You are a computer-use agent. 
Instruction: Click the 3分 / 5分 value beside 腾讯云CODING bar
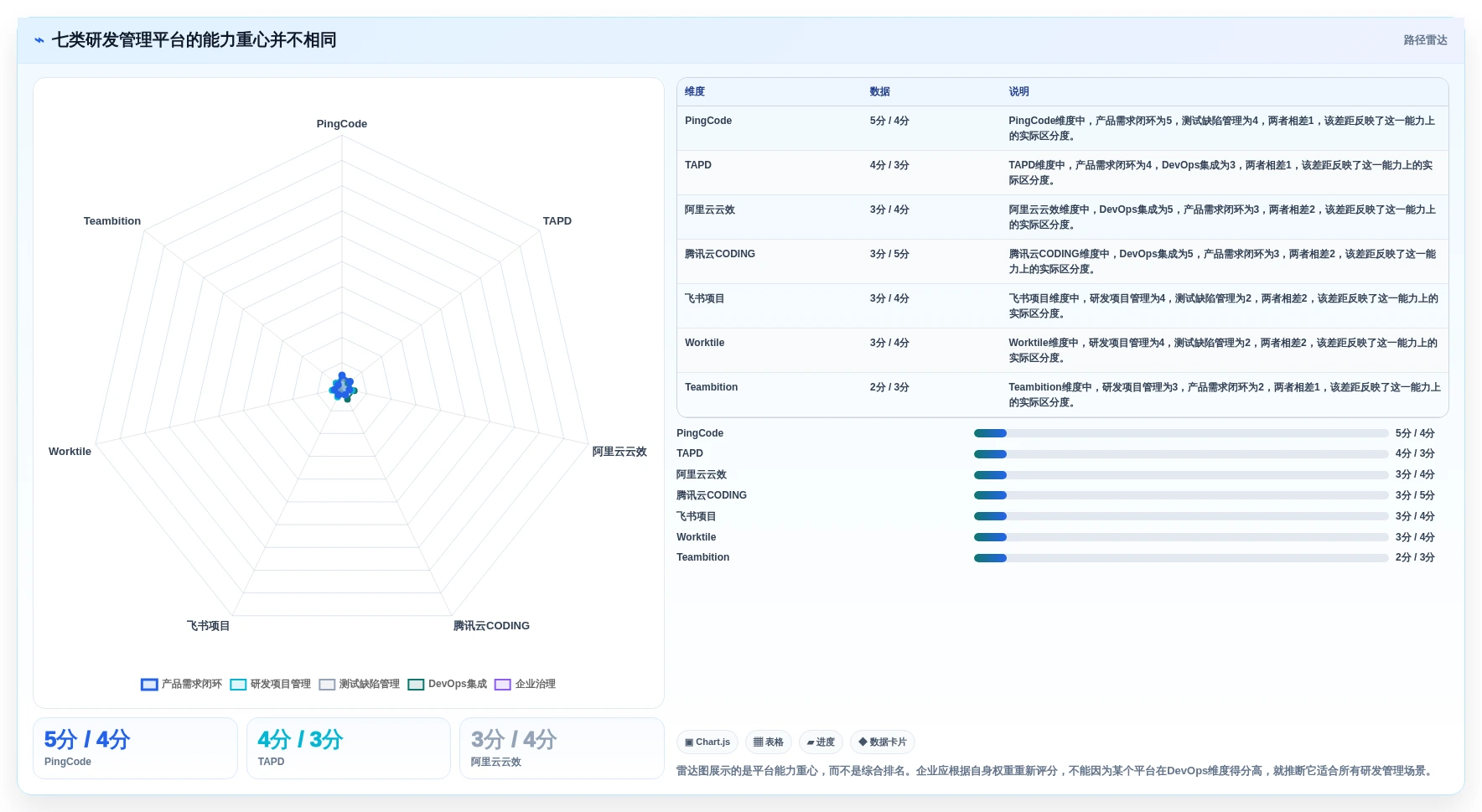pyautogui.click(x=1415, y=495)
